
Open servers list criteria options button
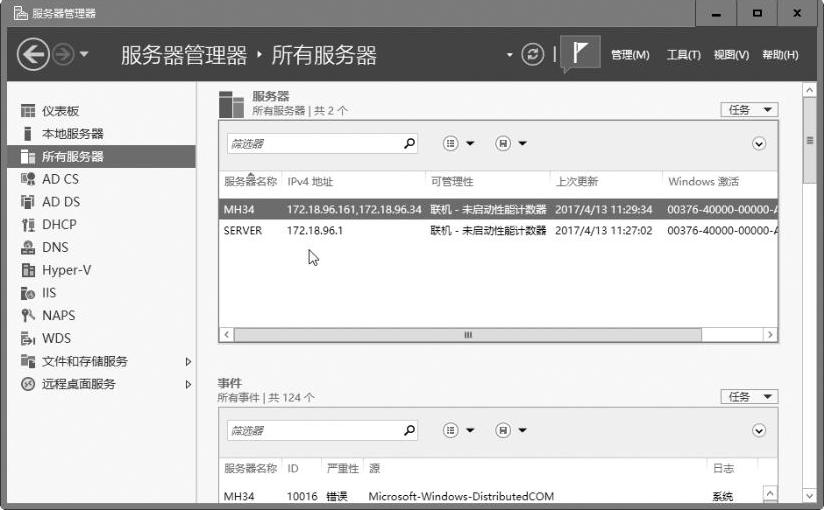click(x=450, y=143)
